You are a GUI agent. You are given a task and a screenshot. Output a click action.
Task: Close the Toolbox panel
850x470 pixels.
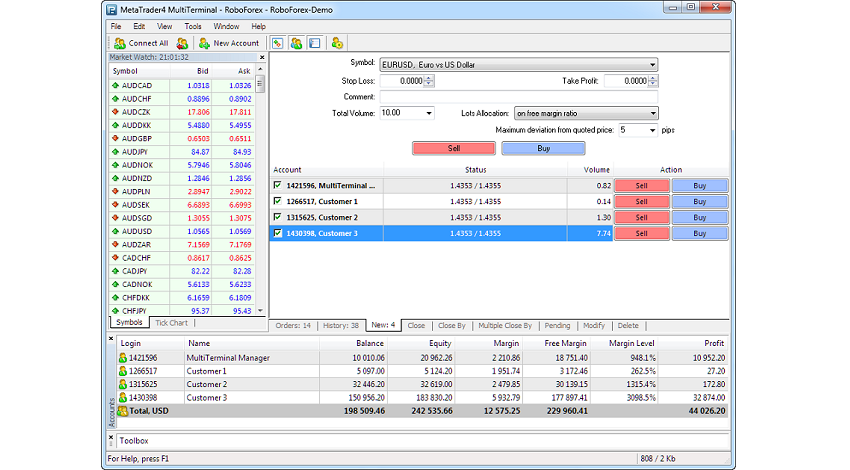pos(111,436)
